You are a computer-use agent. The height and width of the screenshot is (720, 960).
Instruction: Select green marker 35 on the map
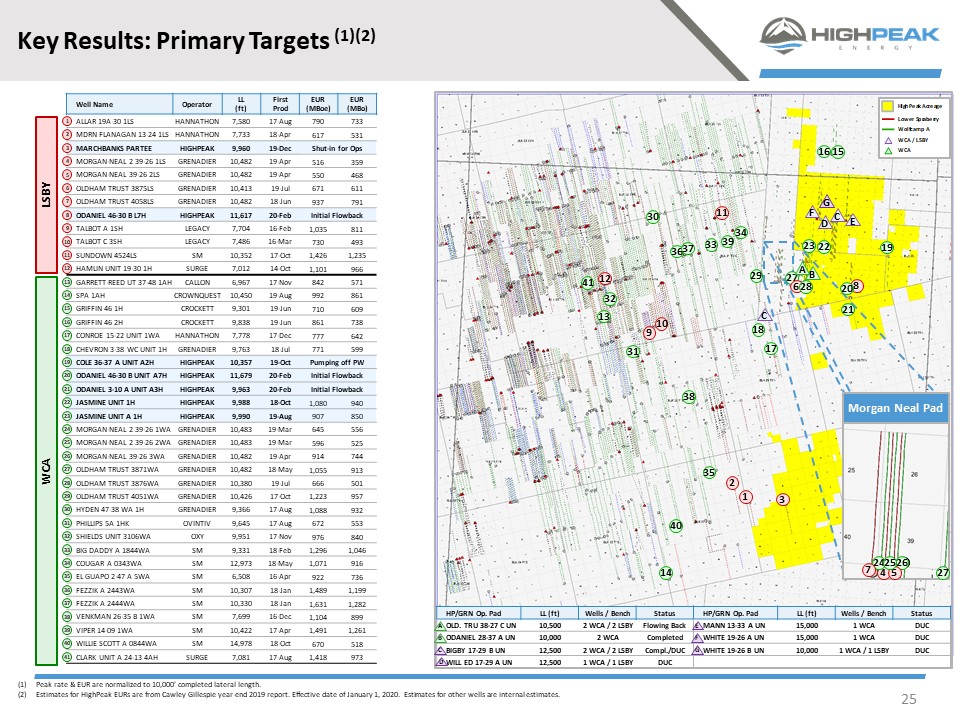coord(709,472)
